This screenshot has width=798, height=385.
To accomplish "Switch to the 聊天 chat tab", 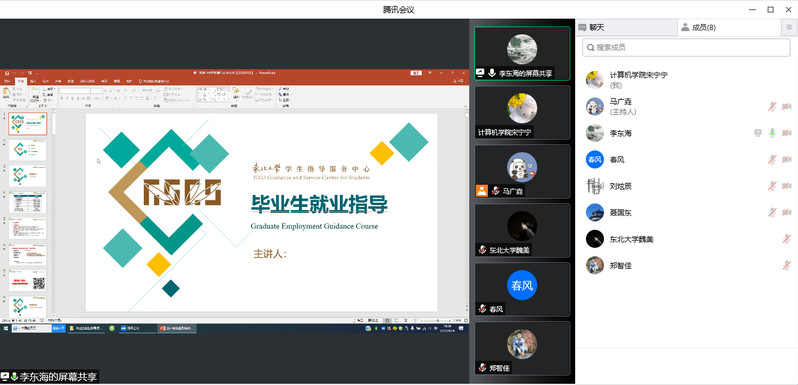I will coord(626,28).
